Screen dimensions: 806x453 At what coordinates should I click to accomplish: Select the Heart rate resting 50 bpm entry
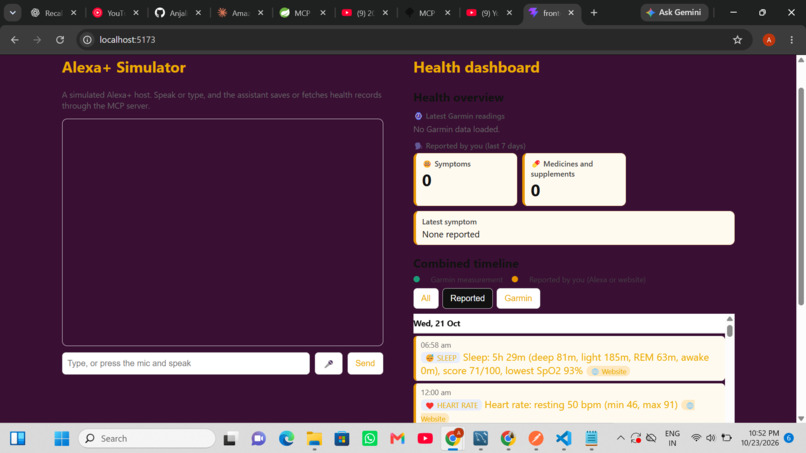(x=569, y=404)
